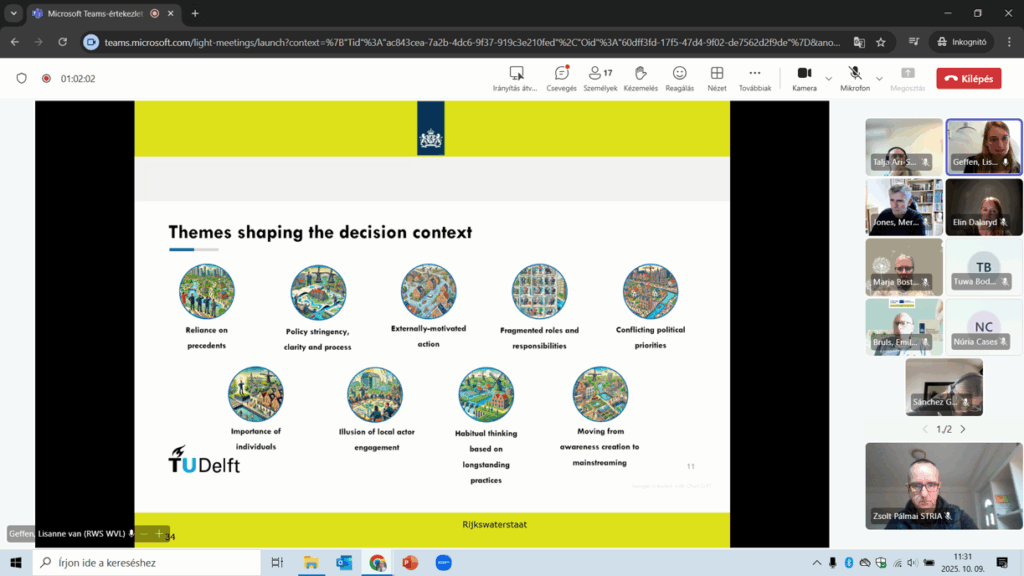The width and height of the screenshot is (1024, 576).
Task: Expand the Kamera options arrow
Action: pos(828,78)
